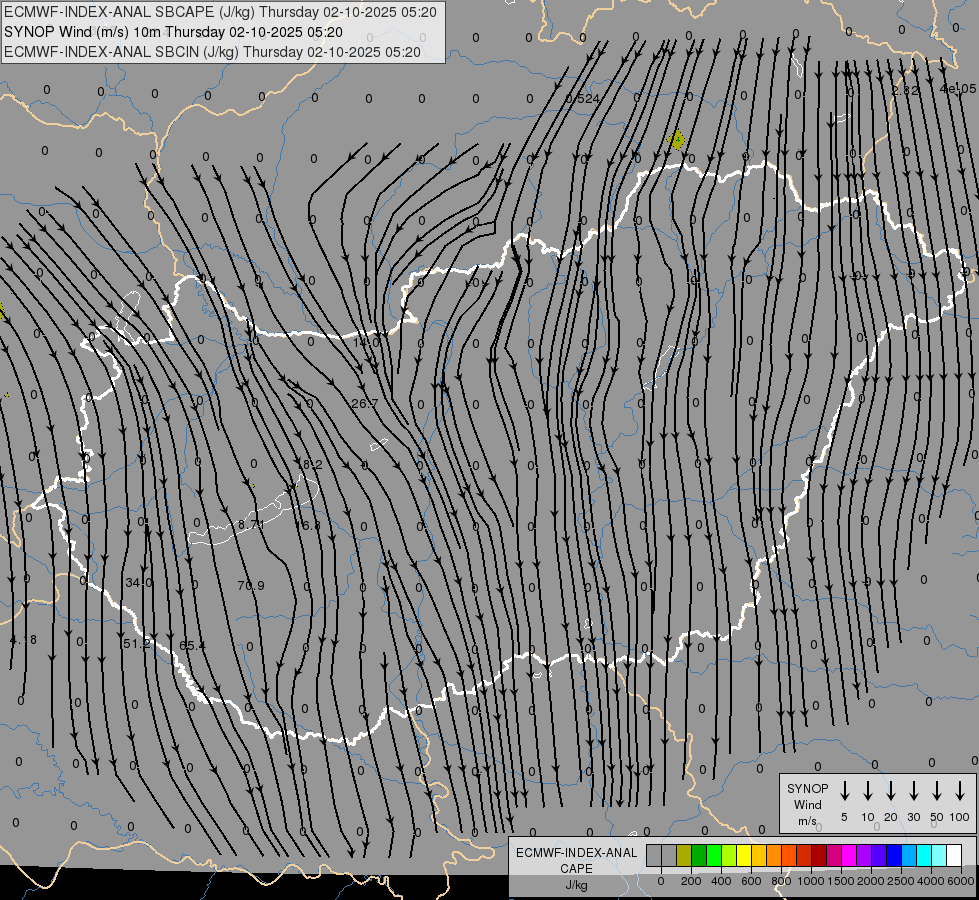Pick the dark red CAPE legend swatch
Viewport: 979px width, 900px height.
pos(819,855)
